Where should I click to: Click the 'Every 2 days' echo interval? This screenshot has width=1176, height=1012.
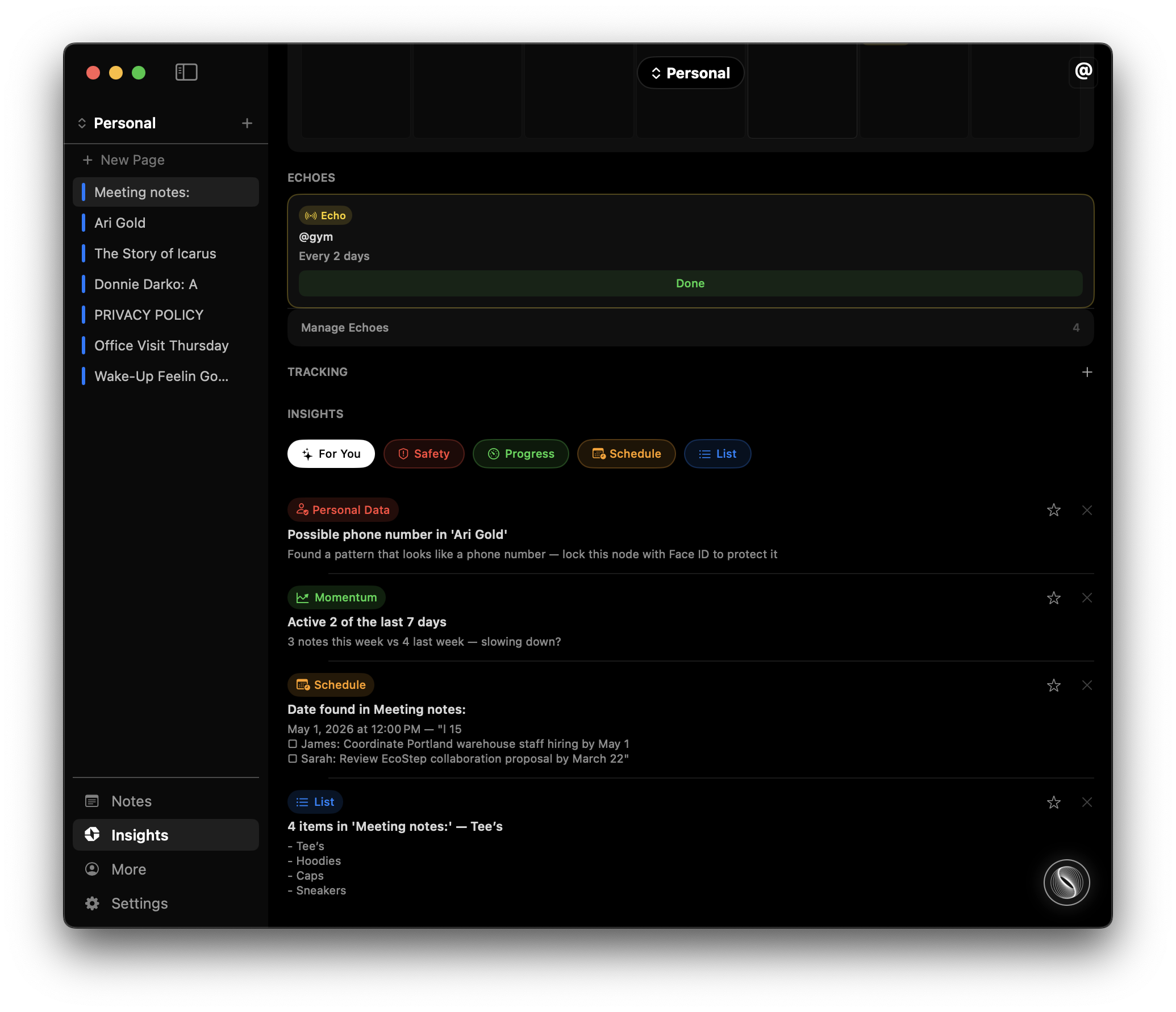[334, 256]
